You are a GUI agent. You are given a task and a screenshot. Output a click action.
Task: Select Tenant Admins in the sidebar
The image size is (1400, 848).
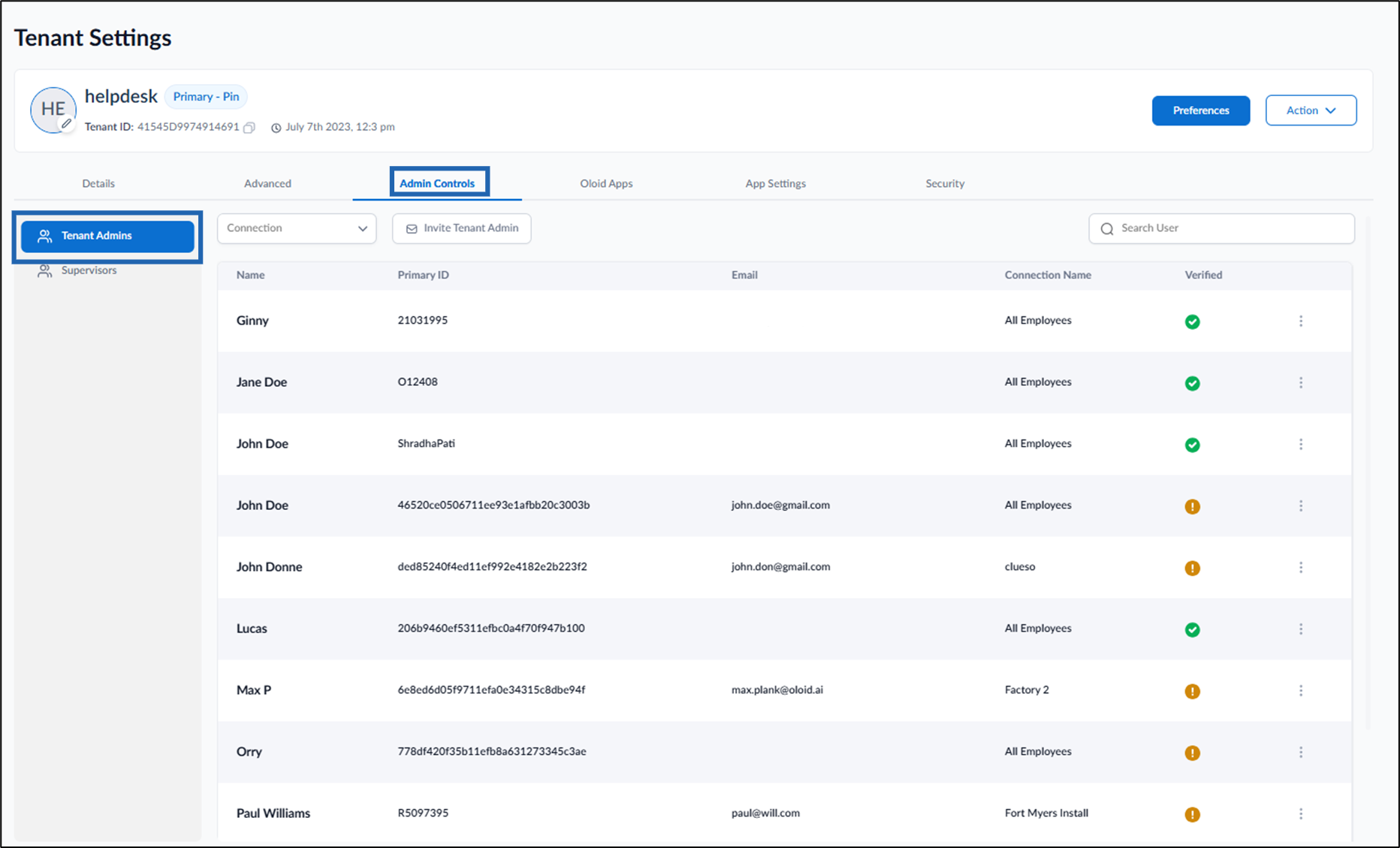coord(107,236)
